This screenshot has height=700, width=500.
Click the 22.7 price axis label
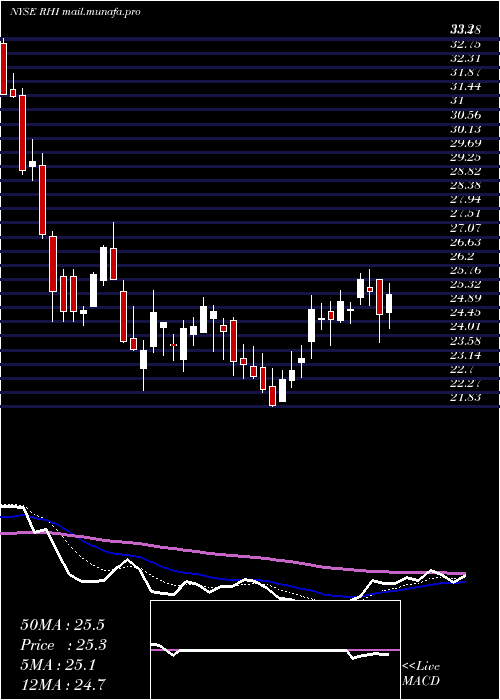(462, 369)
